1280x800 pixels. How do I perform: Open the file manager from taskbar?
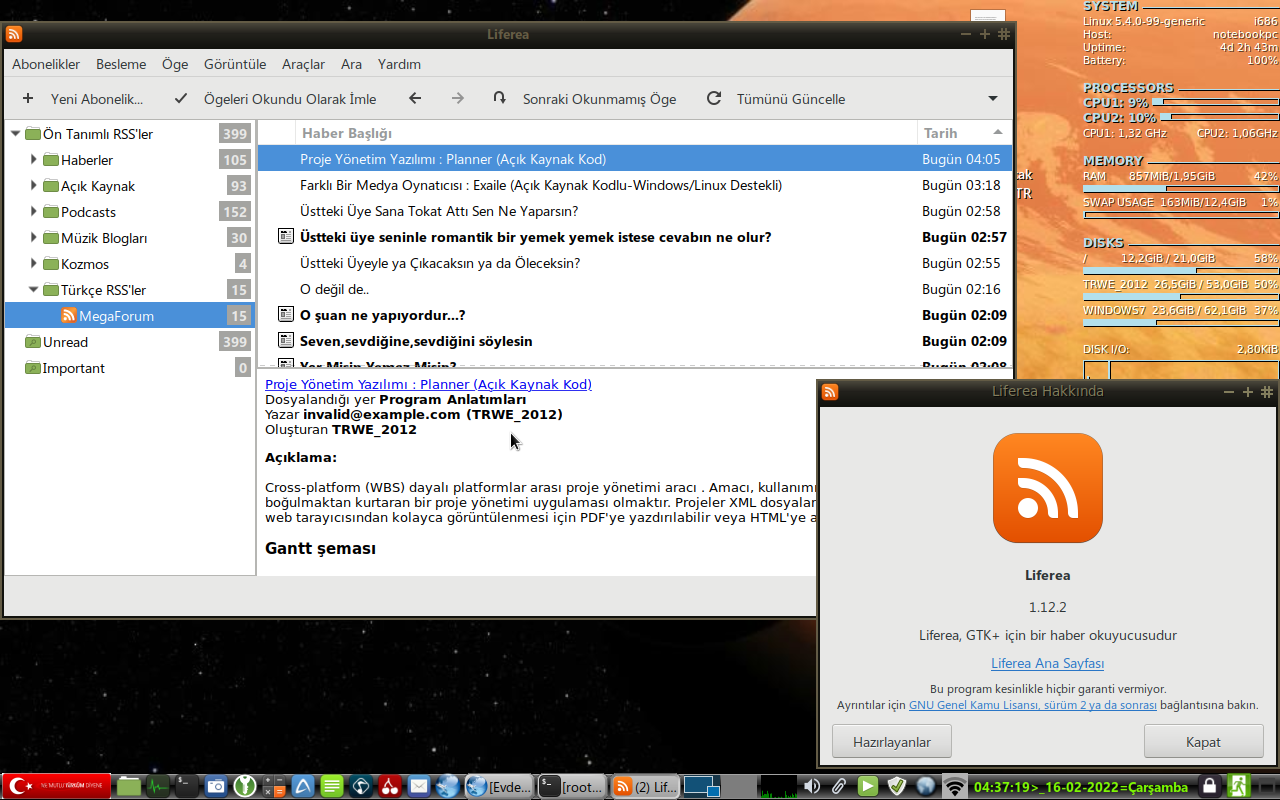pos(129,786)
